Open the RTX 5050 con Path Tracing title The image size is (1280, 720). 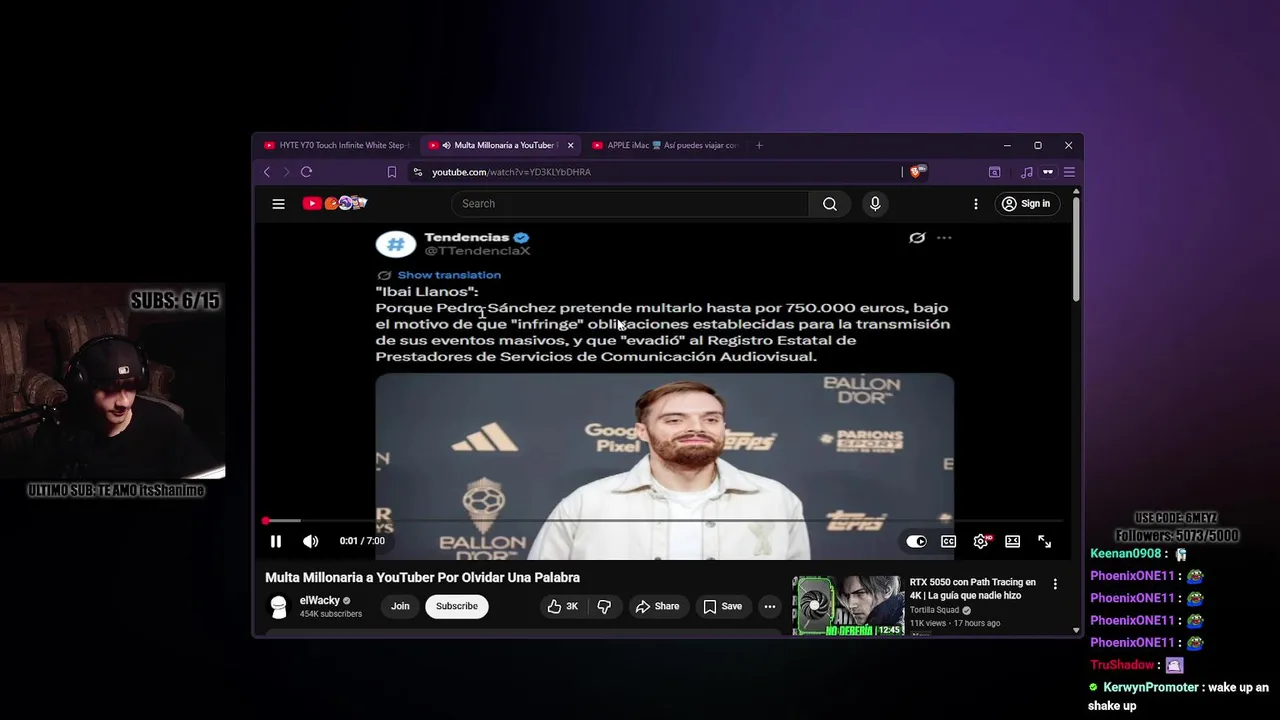point(972,588)
